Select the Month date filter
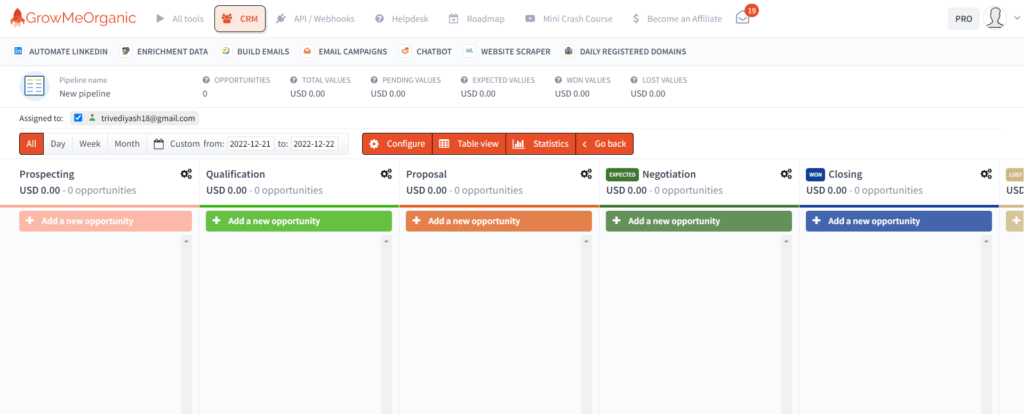The height and width of the screenshot is (414, 1024). 127,144
